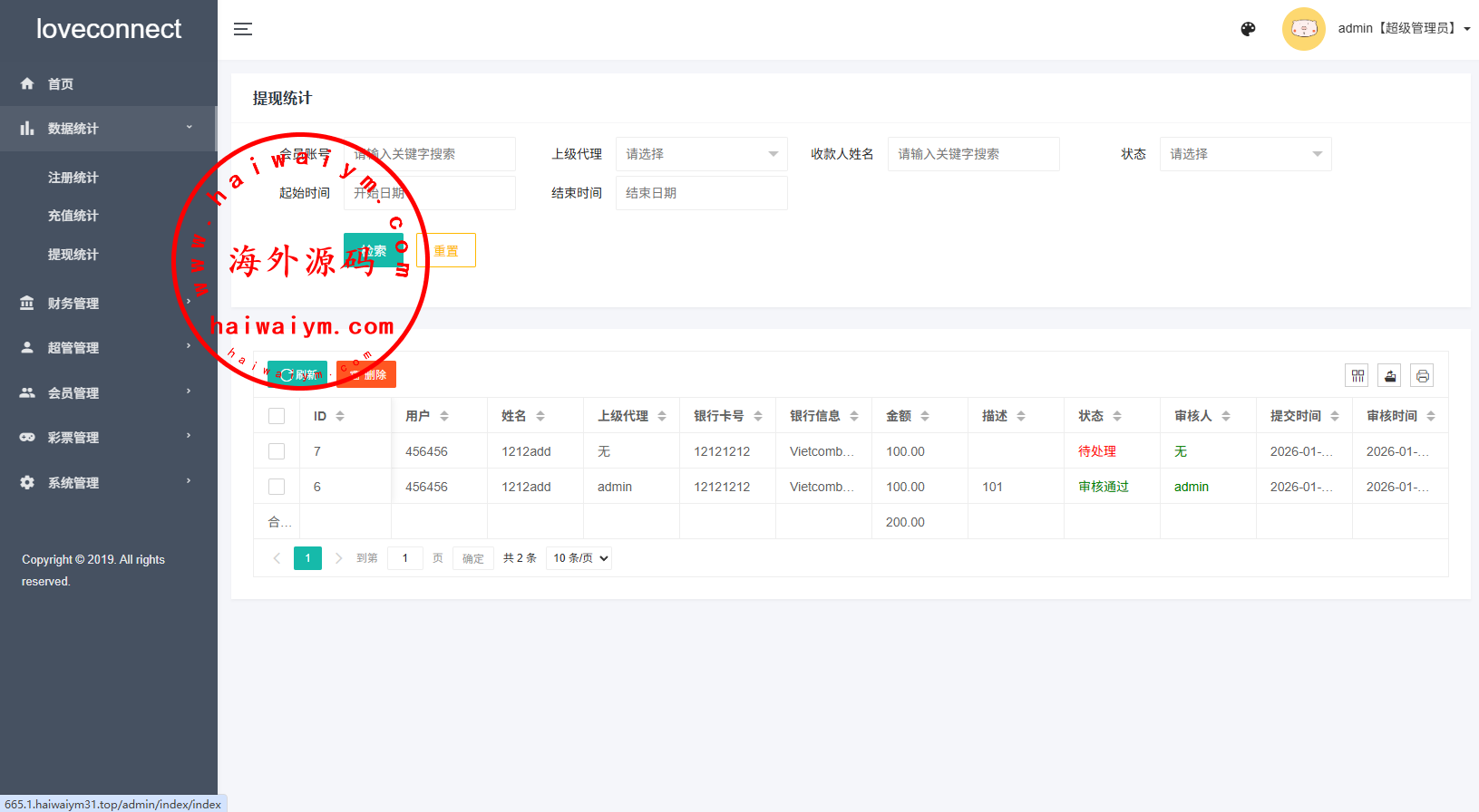Open the column filter grid icon
Screen dimensions: 1479x812
tap(1357, 375)
